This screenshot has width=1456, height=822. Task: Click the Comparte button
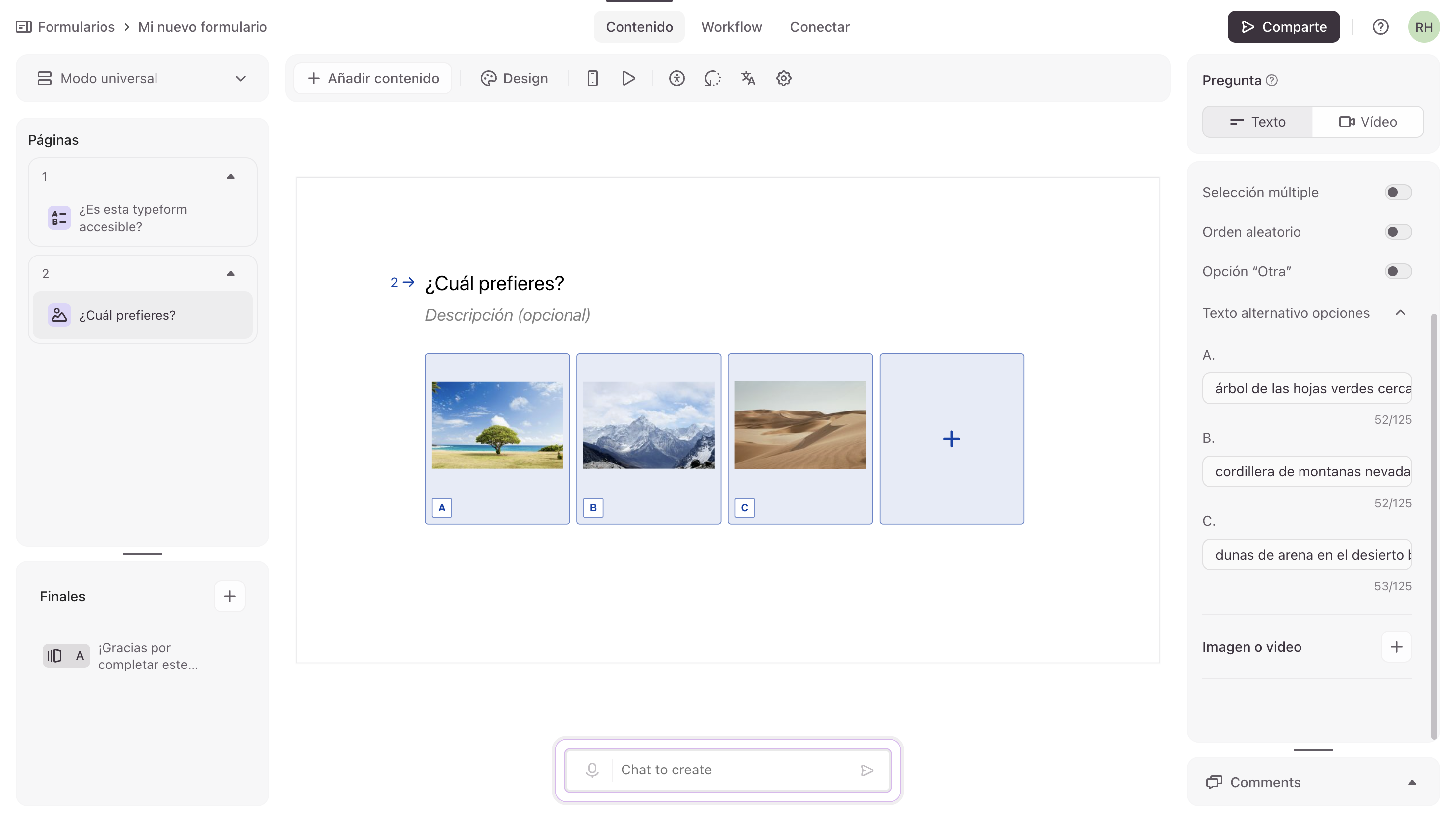tap(1283, 27)
